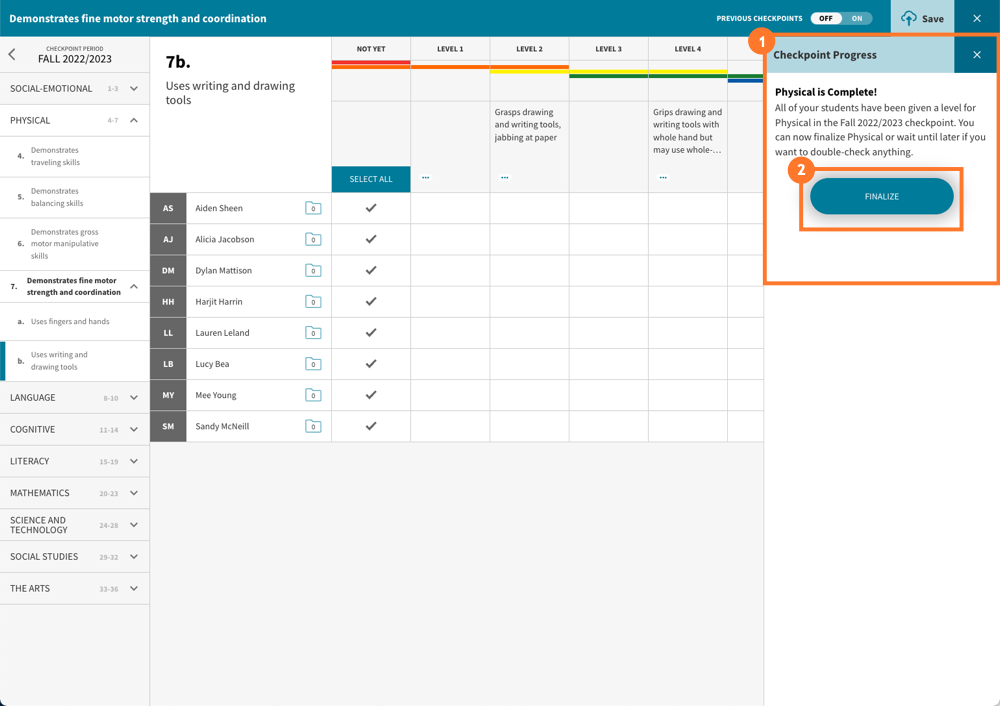Uncheck Not Yet for Mee Young
Viewport: 1000px width, 706px height.
pos(371,395)
